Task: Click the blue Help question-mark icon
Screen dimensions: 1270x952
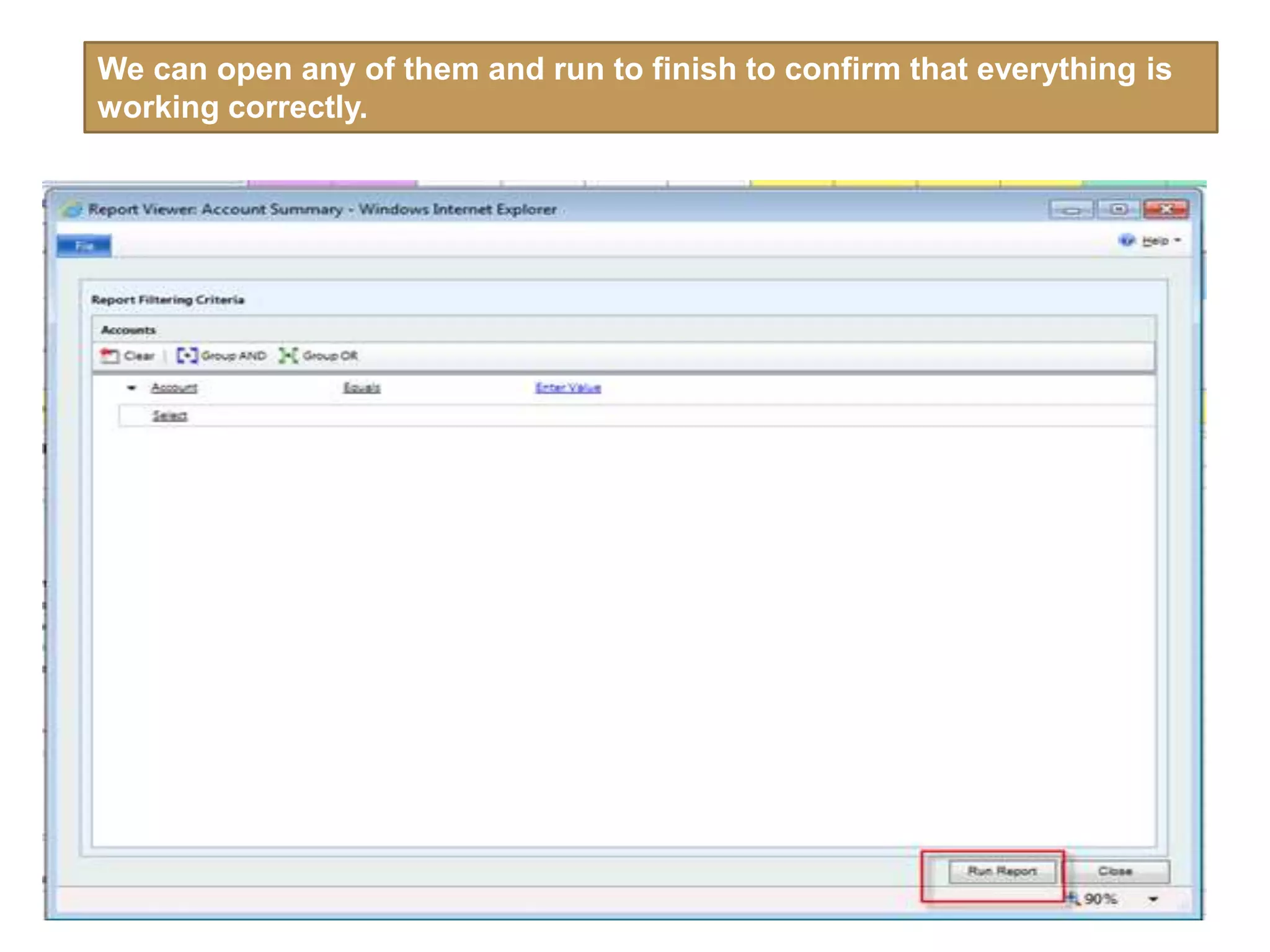Action: pyautogui.click(x=1127, y=240)
